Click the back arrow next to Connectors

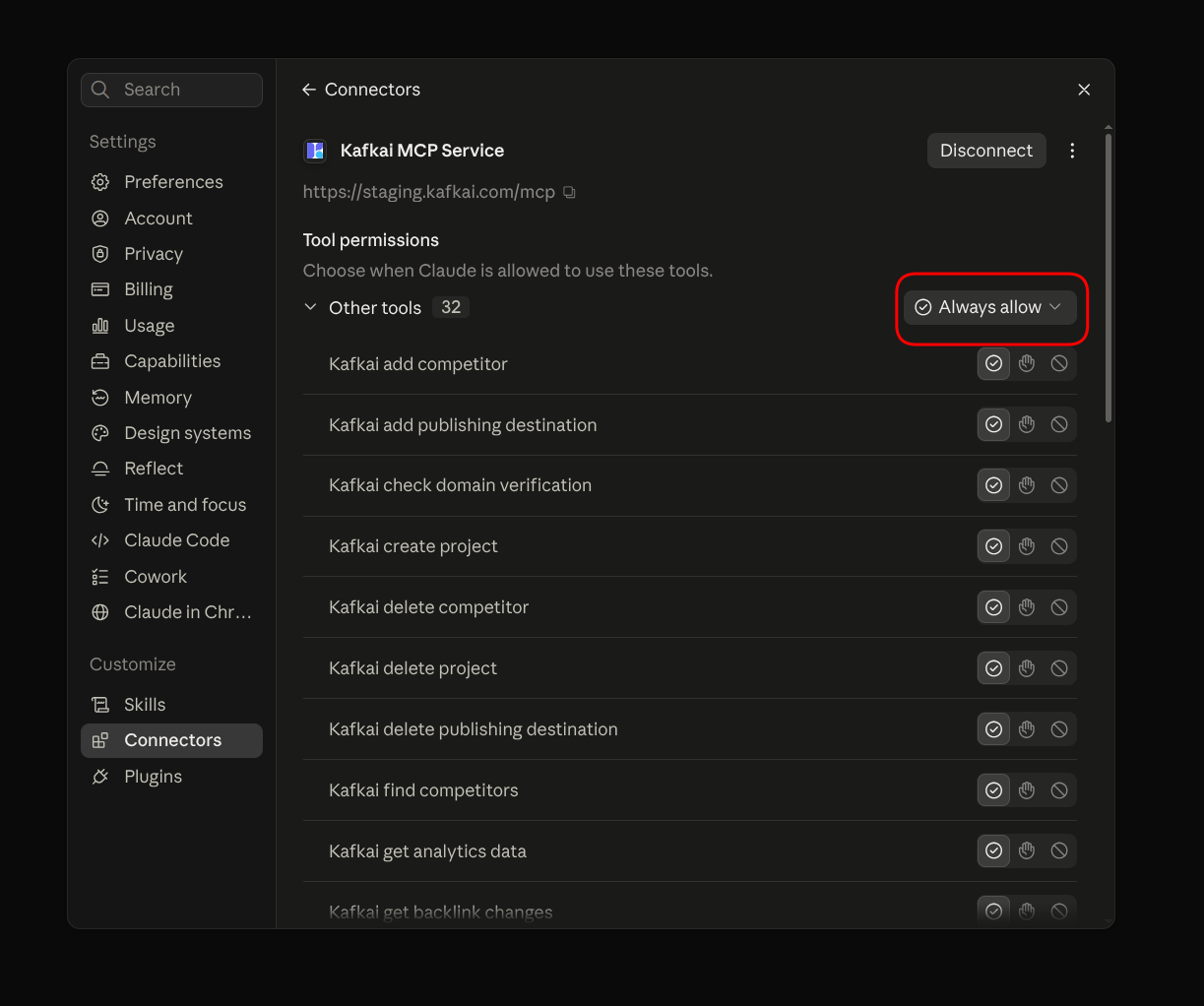tap(308, 90)
